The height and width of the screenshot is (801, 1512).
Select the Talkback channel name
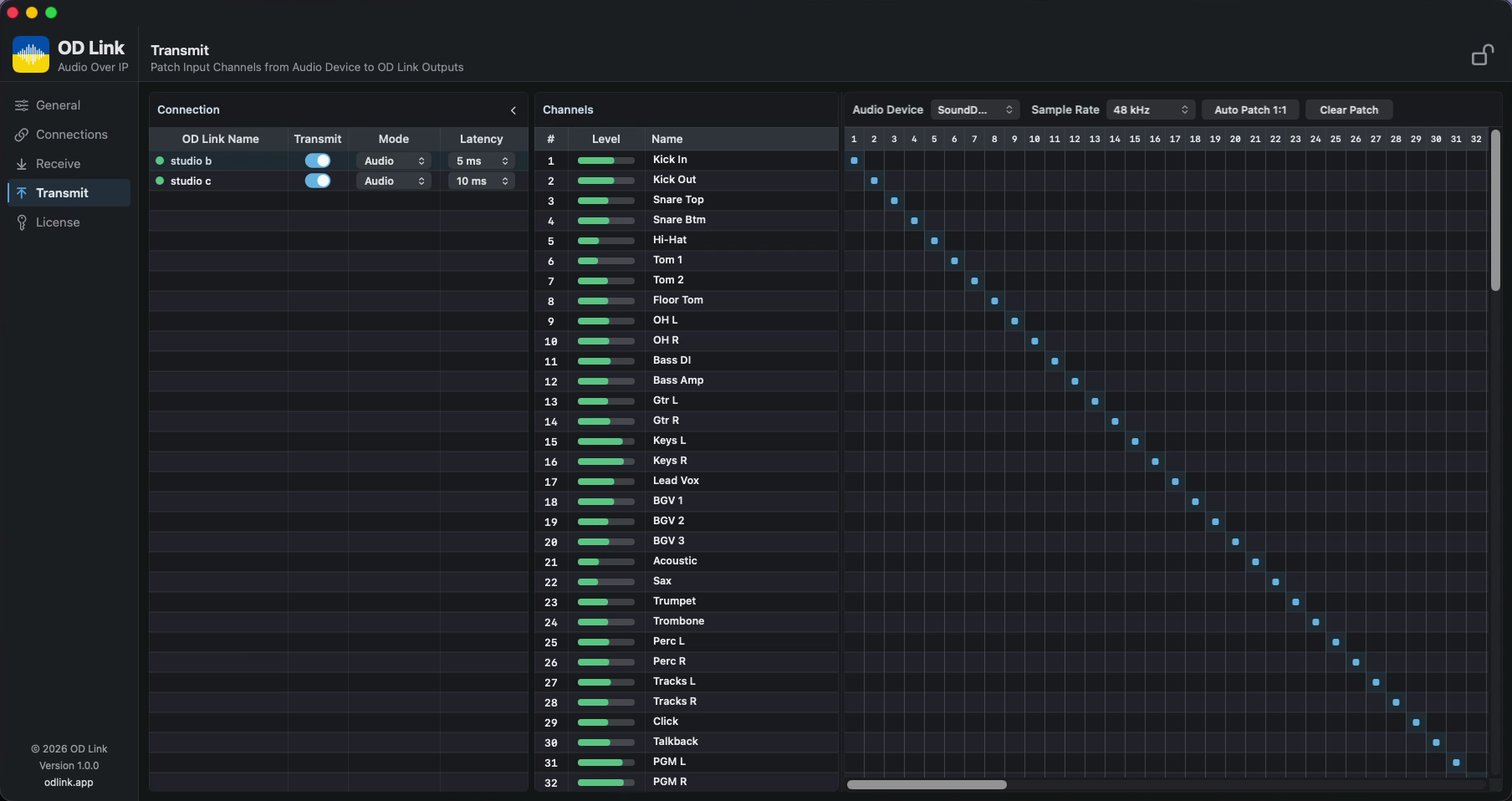[676, 742]
